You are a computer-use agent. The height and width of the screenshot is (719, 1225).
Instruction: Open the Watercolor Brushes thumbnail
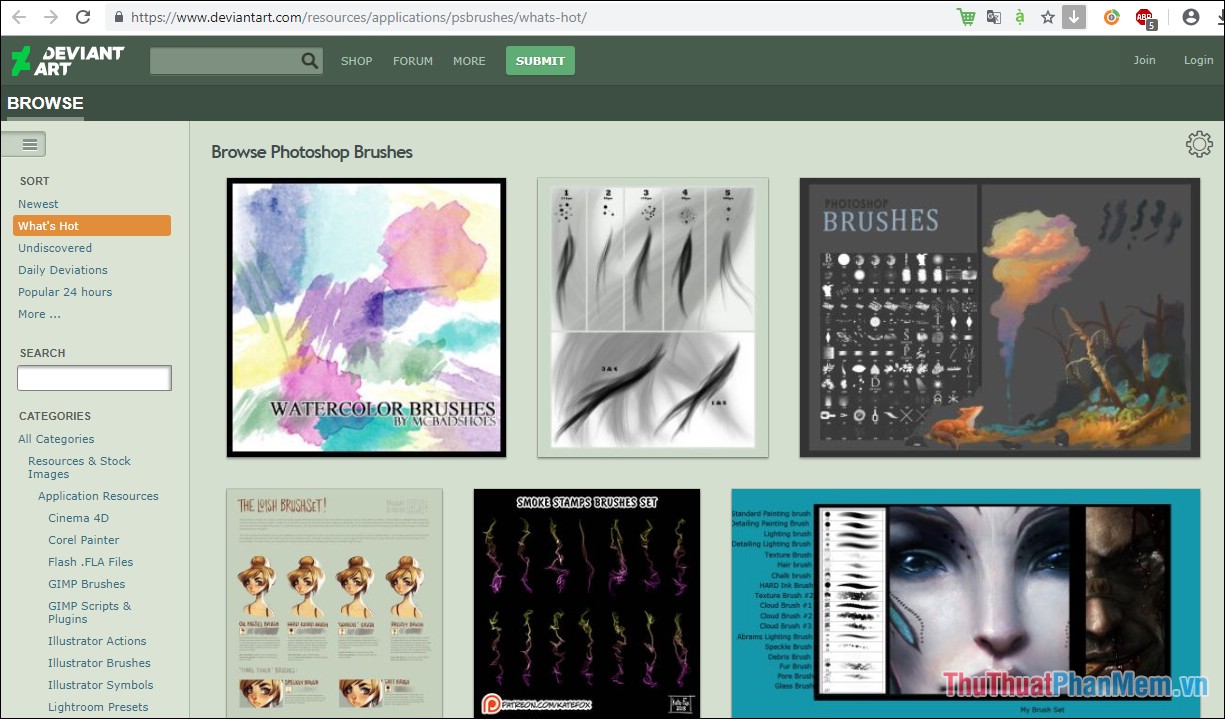366,317
